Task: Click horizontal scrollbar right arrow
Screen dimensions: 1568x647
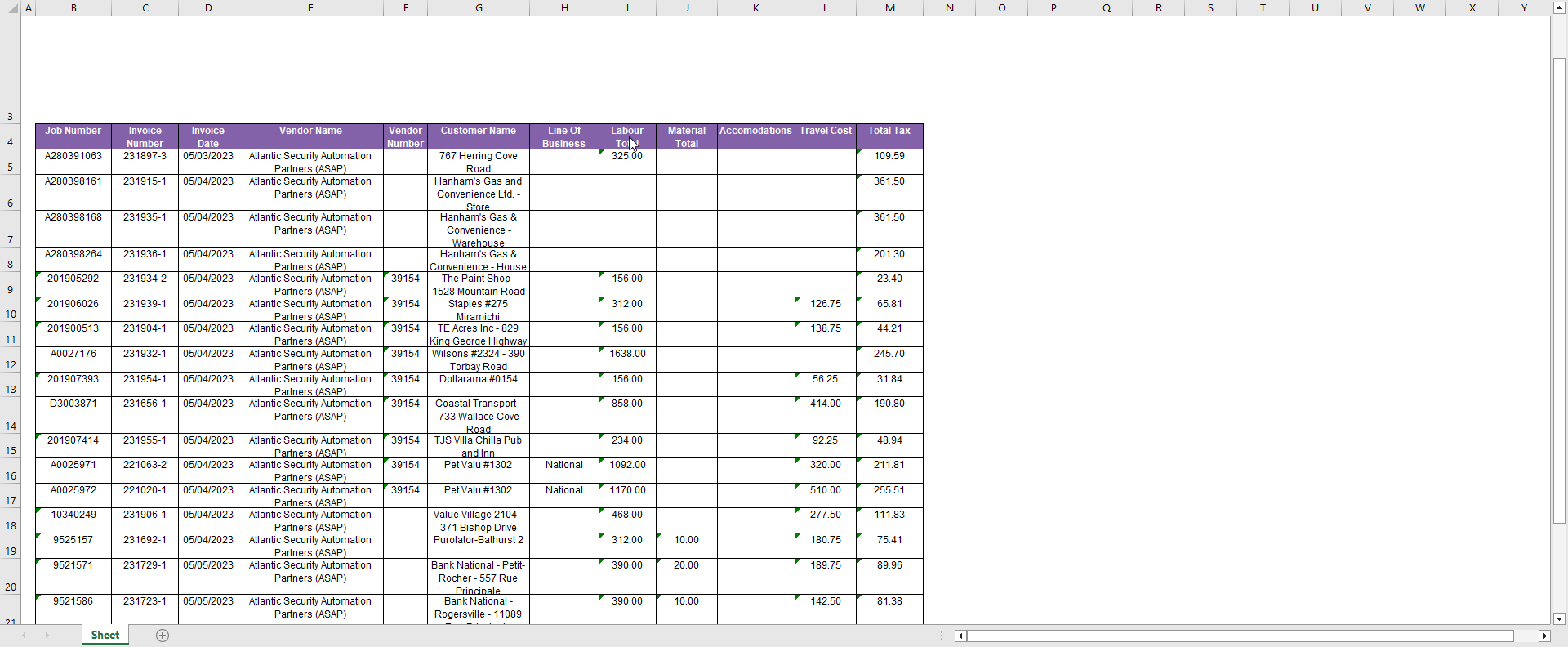Action: (x=1544, y=636)
